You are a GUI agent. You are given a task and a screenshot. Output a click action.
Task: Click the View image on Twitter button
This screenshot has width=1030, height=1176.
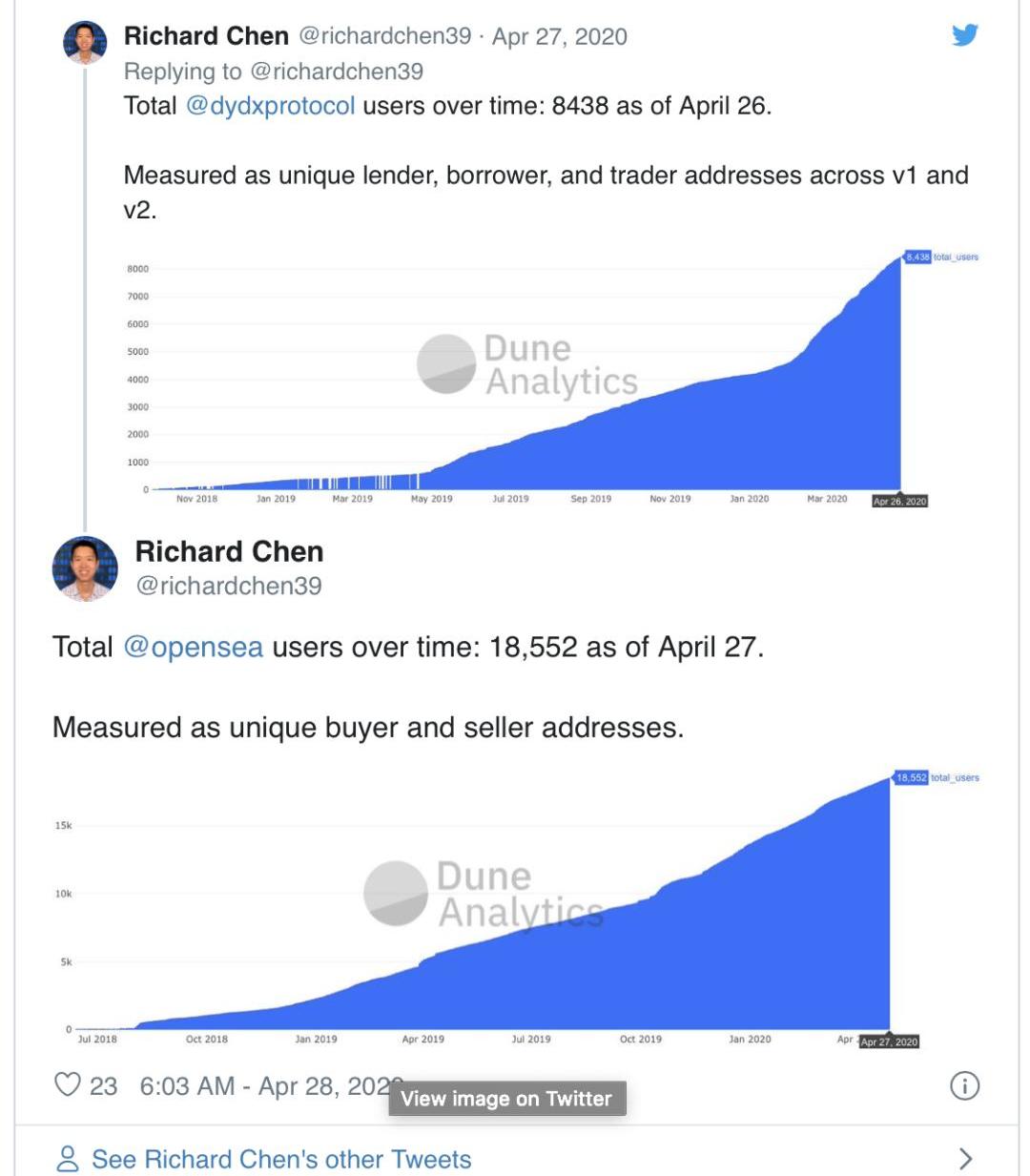pos(506,1099)
